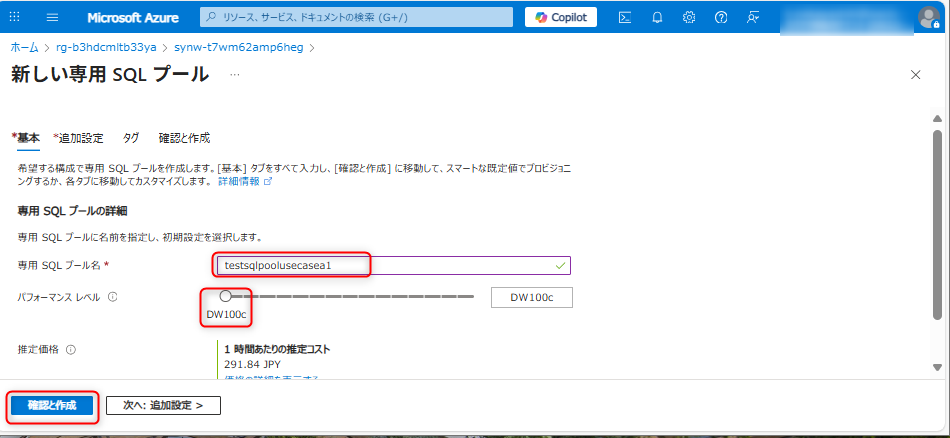The width and height of the screenshot is (950, 438).
Task: Switch to the 確認と作成 tab
Action: (184, 138)
